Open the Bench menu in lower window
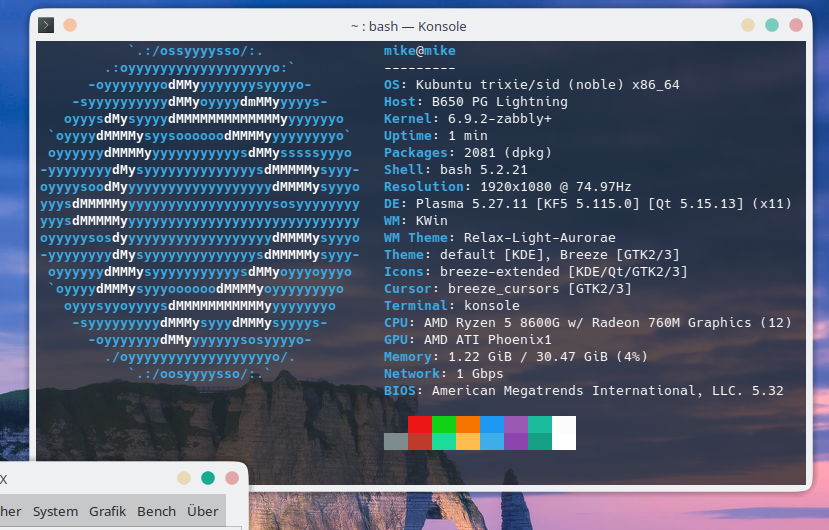This screenshot has height=530, width=829. point(156,511)
